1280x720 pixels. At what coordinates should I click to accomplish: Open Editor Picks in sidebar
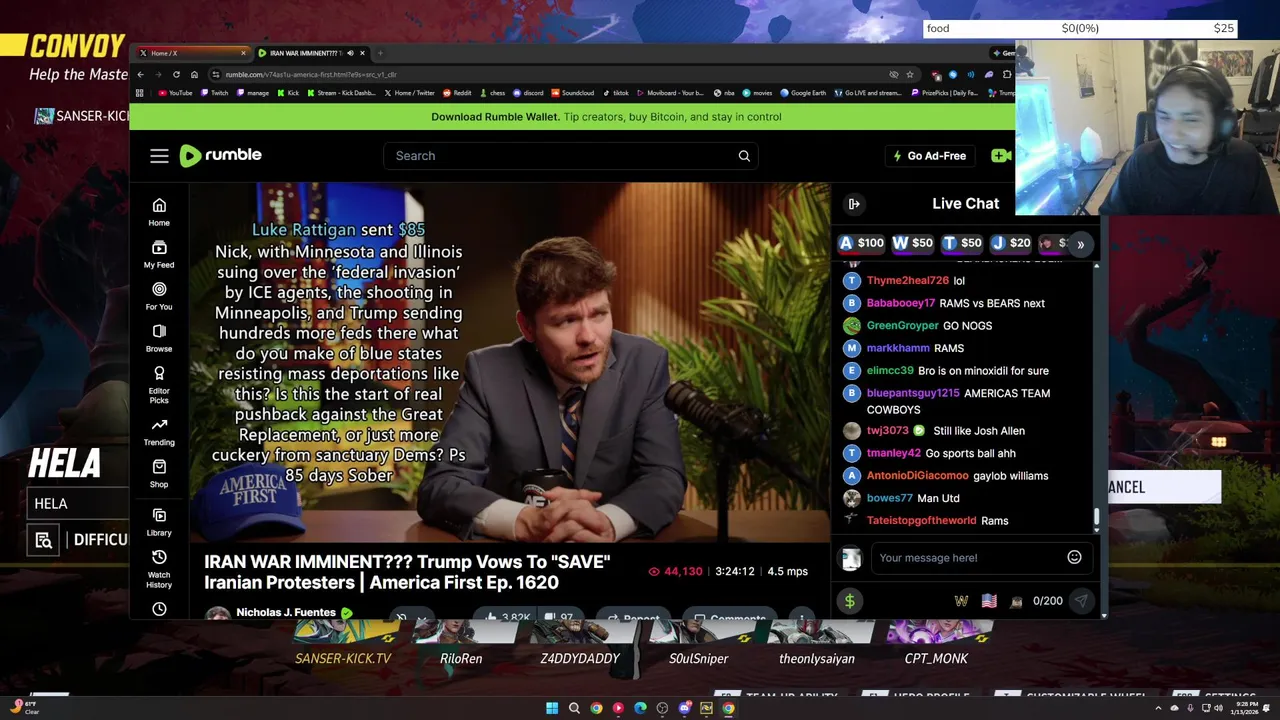pyautogui.click(x=159, y=385)
